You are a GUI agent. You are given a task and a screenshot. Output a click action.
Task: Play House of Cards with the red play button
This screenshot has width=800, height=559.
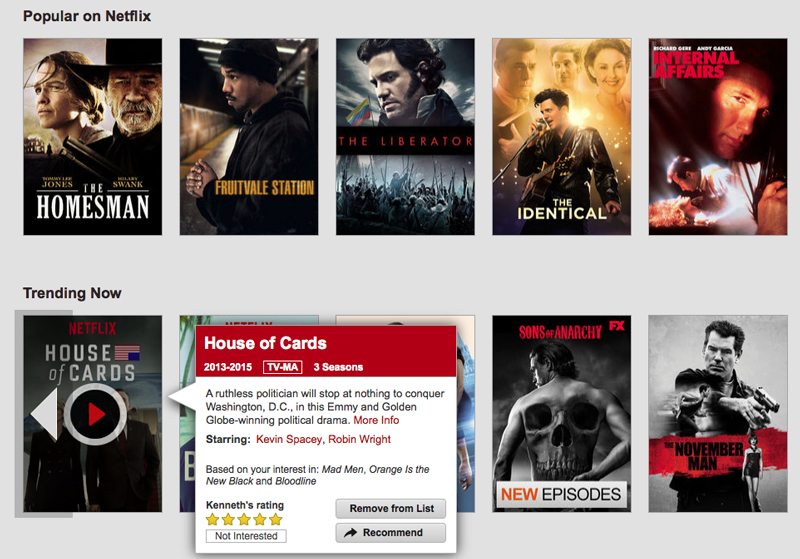point(95,414)
